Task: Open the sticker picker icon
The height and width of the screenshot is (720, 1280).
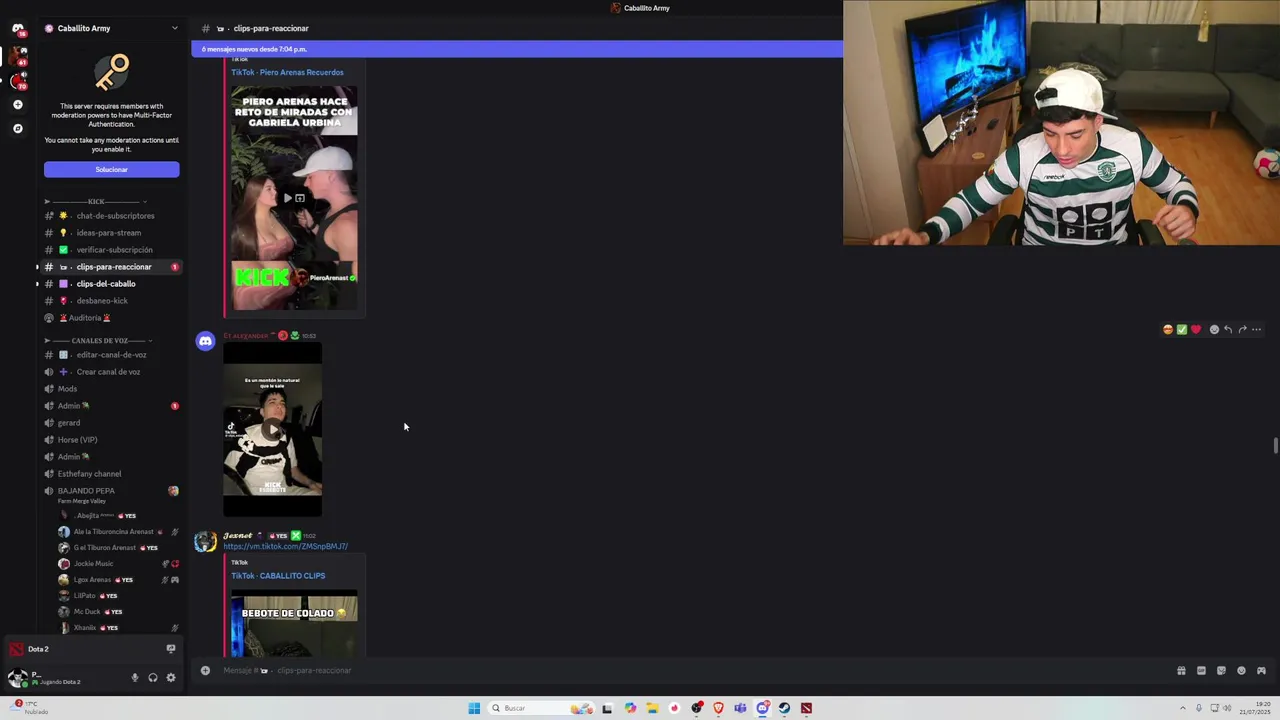Action: 1221,670
